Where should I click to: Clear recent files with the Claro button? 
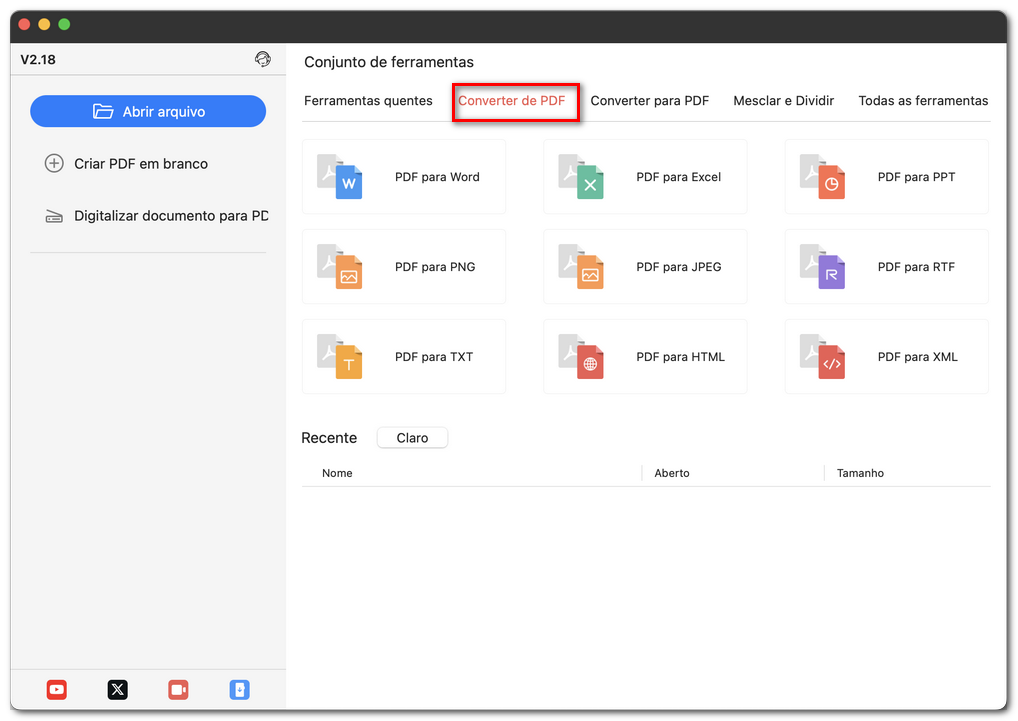412,437
